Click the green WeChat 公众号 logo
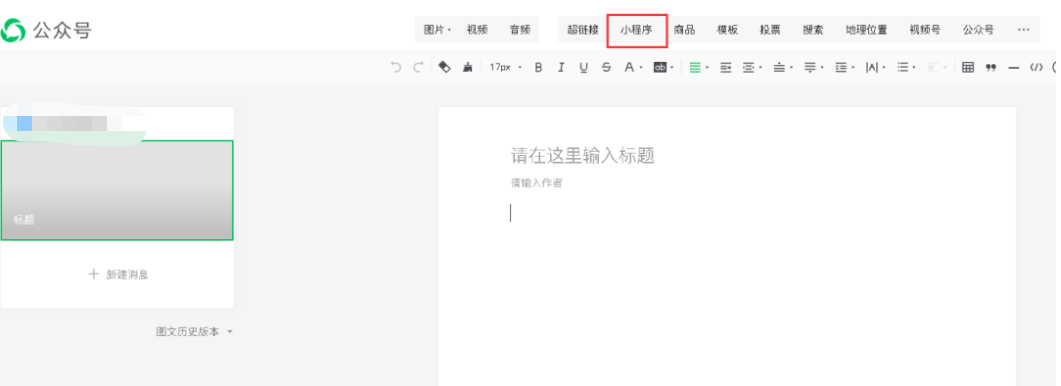Viewport: 1061px width, 386px height. point(12,30)
